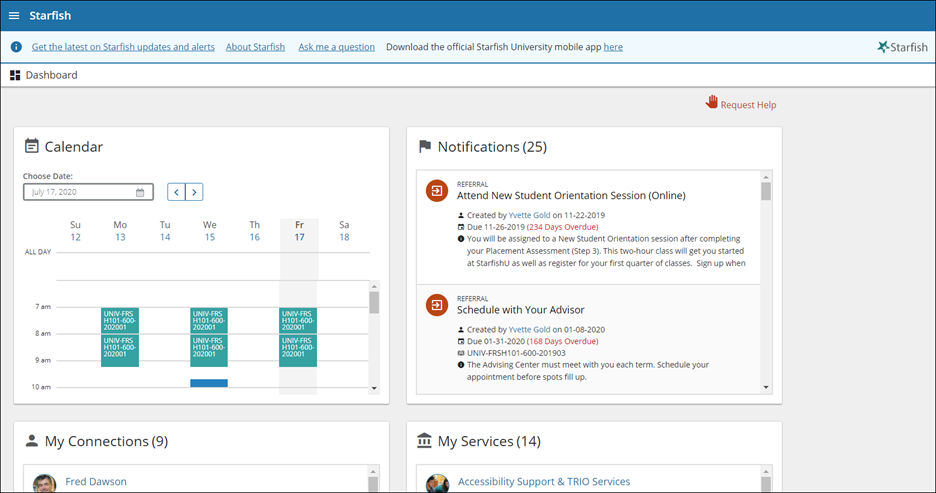The image size is (936, 493).
Task: Select Sunday 12 in the calendar
Action: coord(75,237)
